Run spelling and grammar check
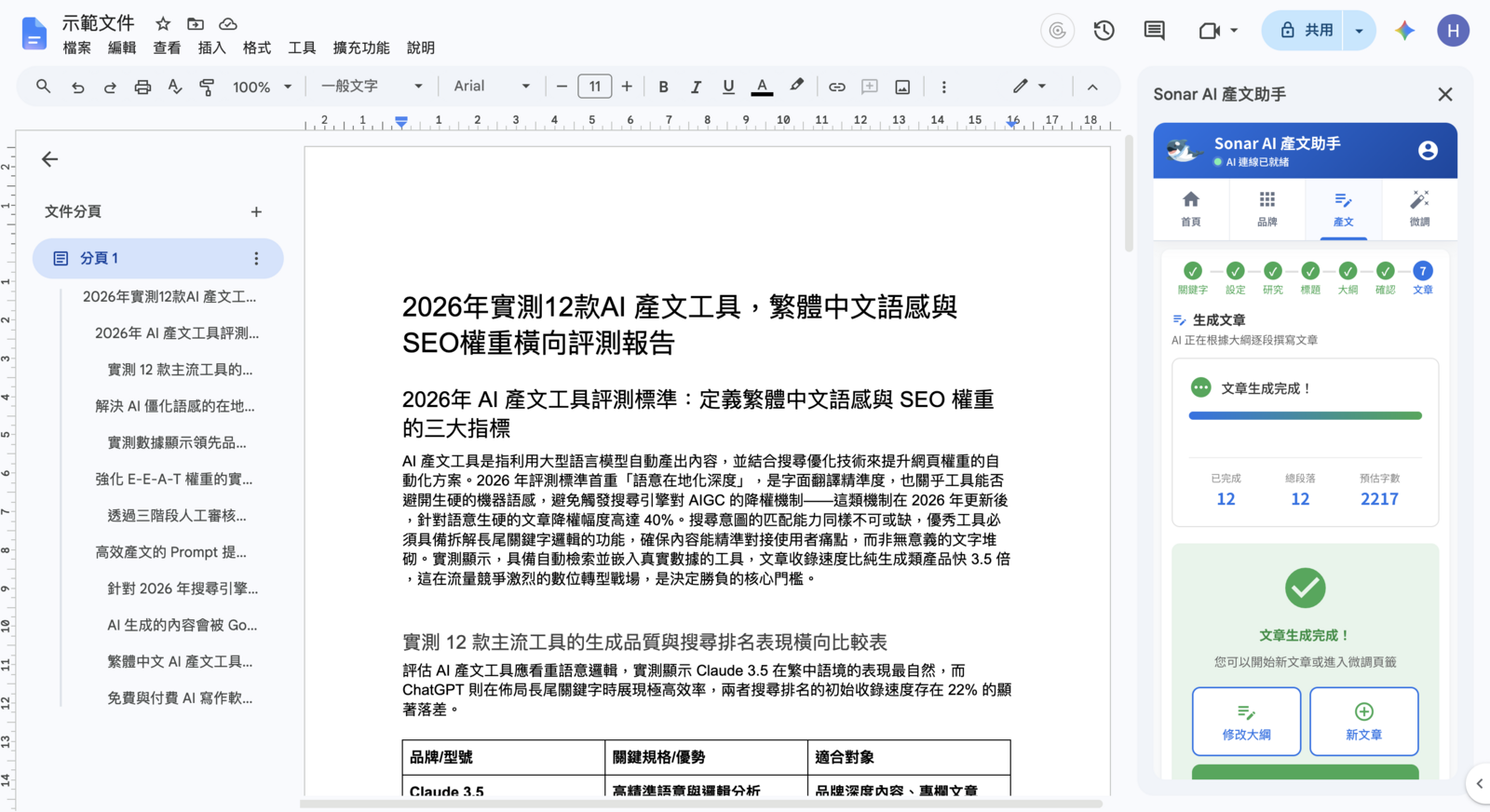This screenshot has width=1490, height=812. (175, 87)
